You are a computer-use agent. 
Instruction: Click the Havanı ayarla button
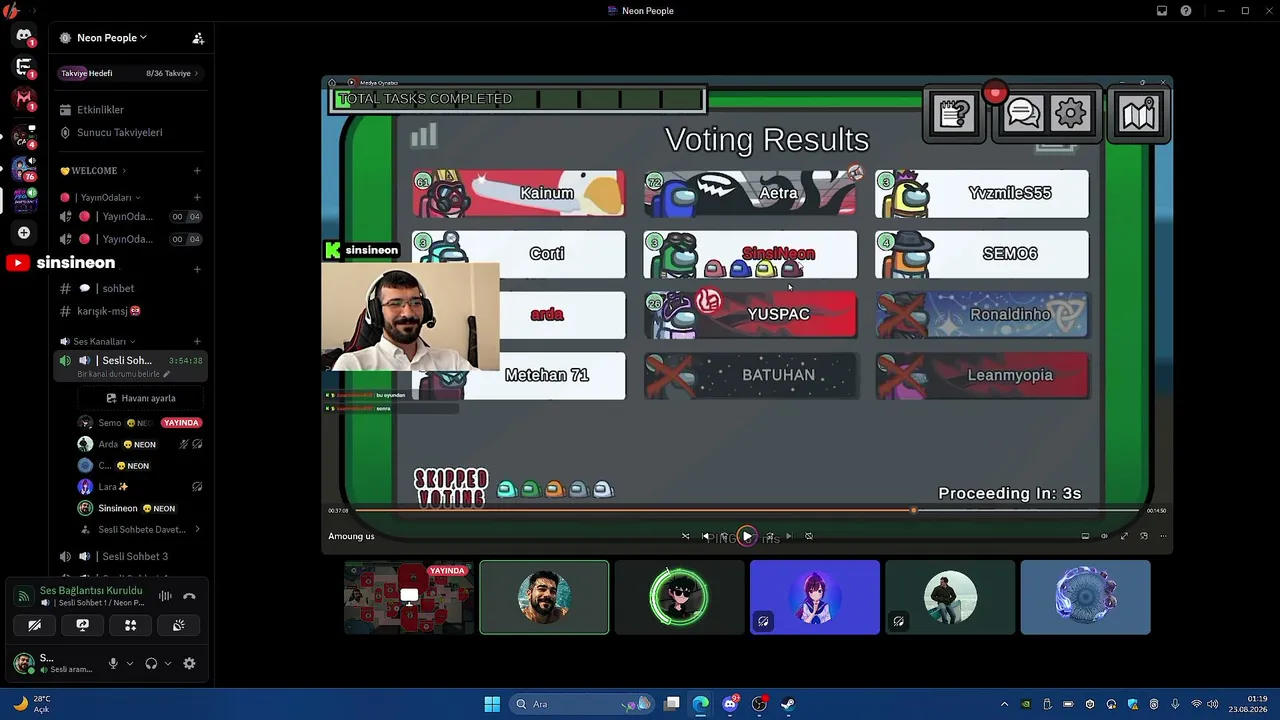click(x=141, y=398)
